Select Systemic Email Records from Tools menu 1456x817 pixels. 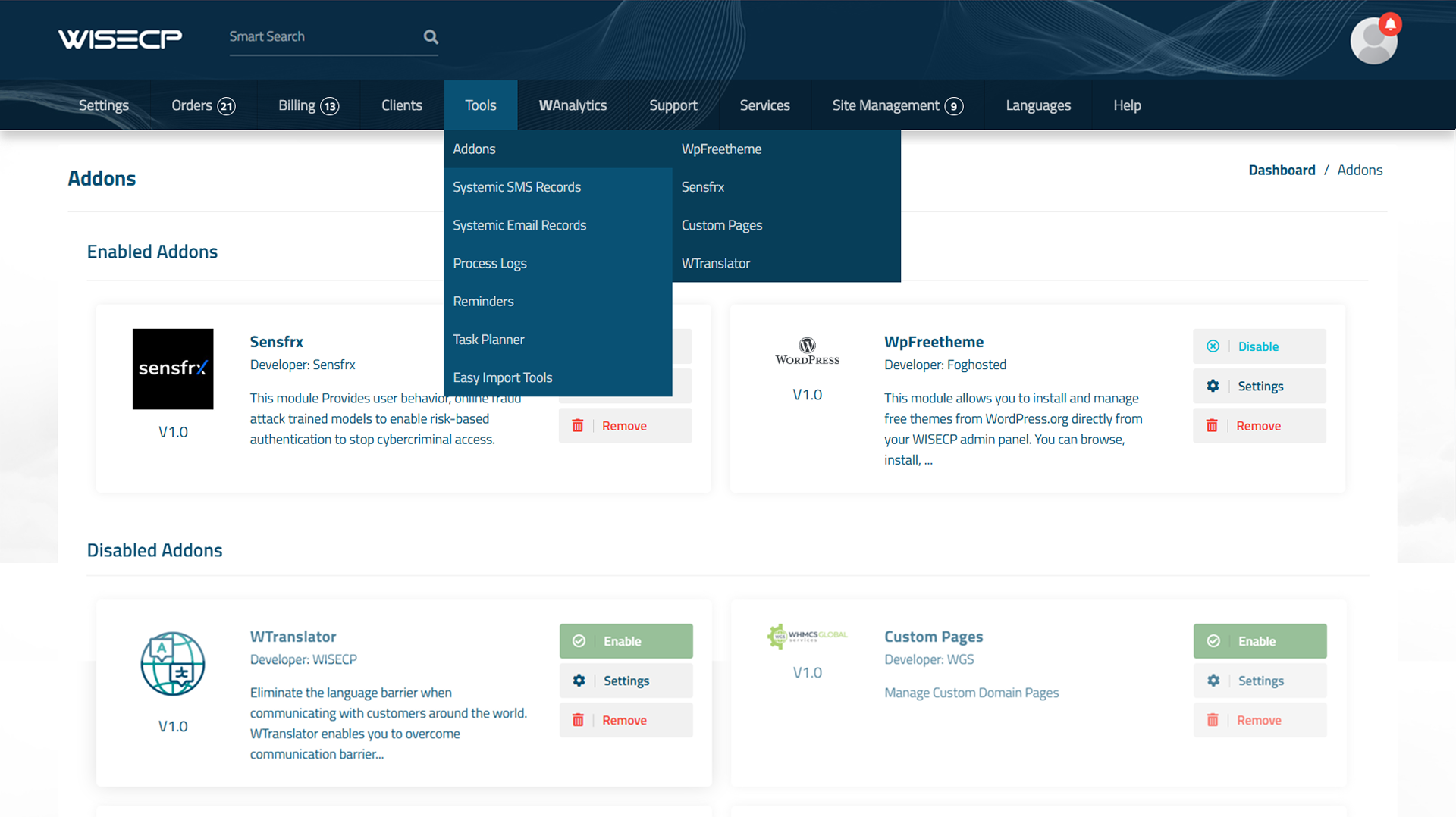click(558, 225)
